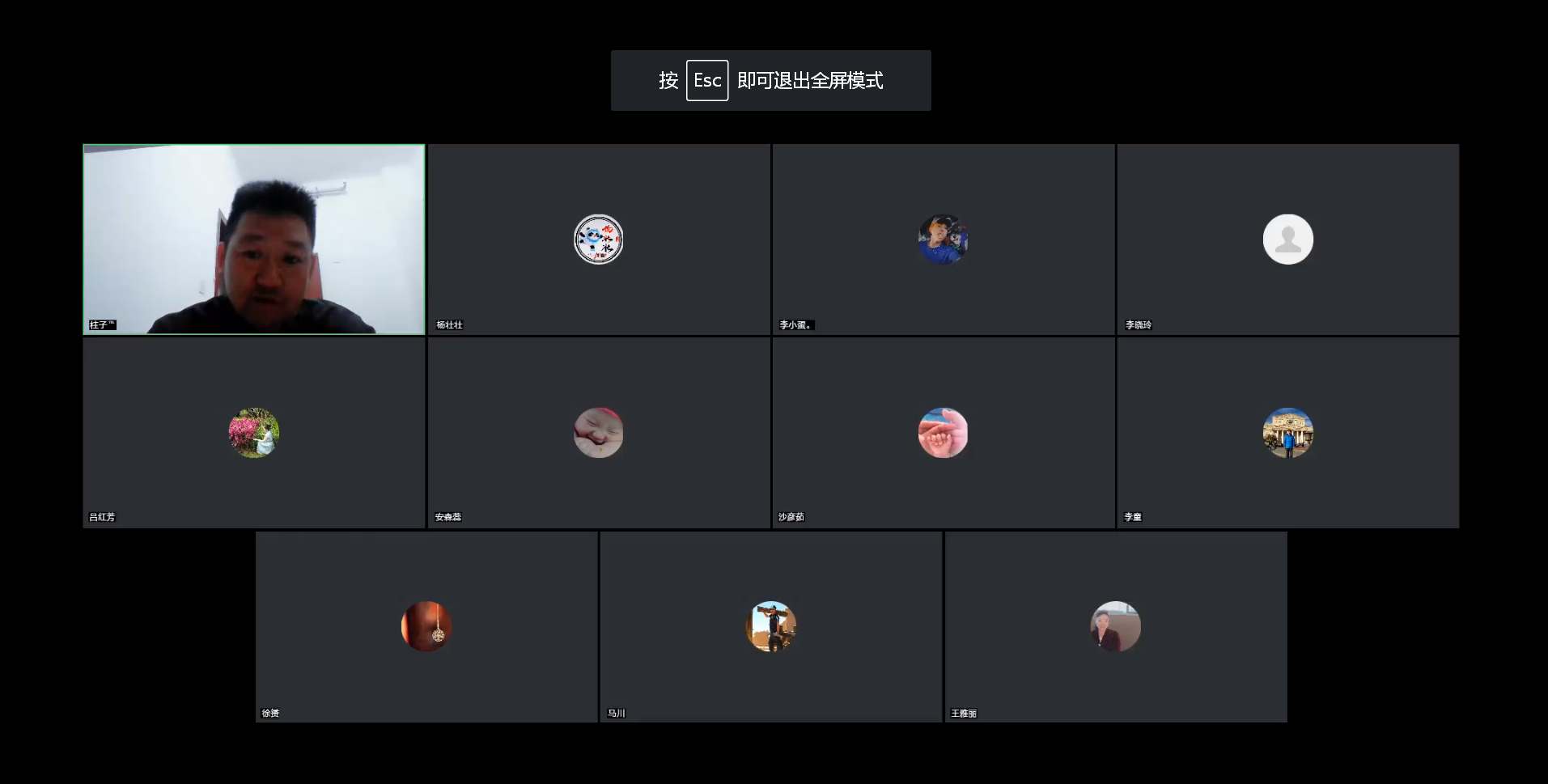Click 李童's building photo avatar
Screen dimensions: 1548x784
click(1287, 433)
